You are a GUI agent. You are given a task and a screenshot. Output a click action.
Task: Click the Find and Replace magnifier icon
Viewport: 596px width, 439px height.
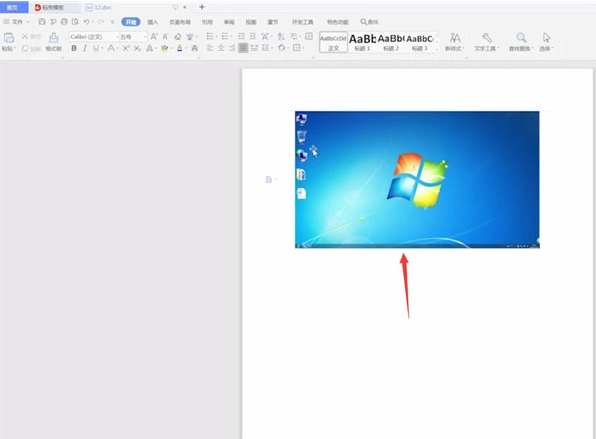tap(521, 37)
